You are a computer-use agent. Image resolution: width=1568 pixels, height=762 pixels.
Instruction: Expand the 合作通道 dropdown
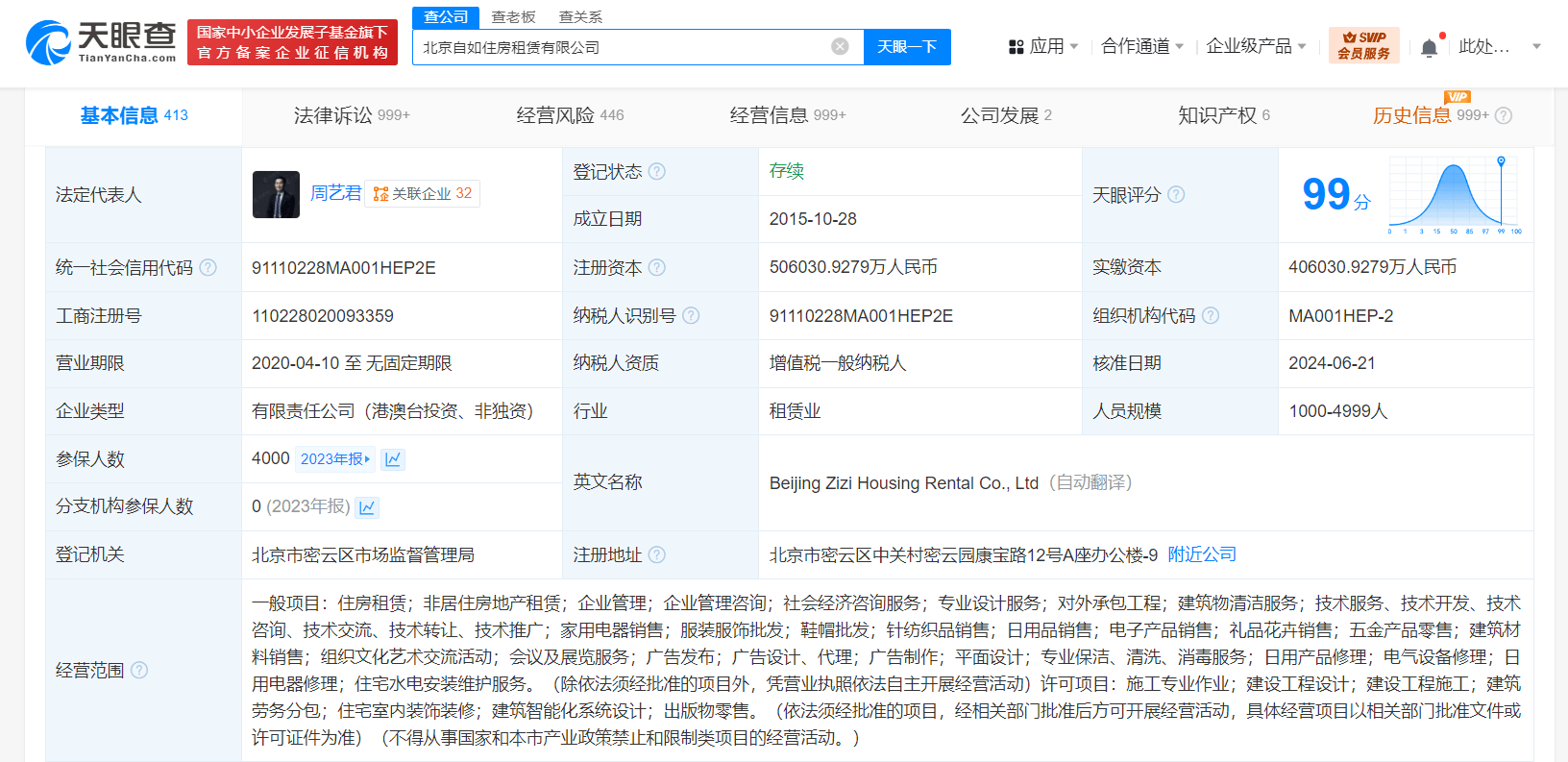point(1179,46)
